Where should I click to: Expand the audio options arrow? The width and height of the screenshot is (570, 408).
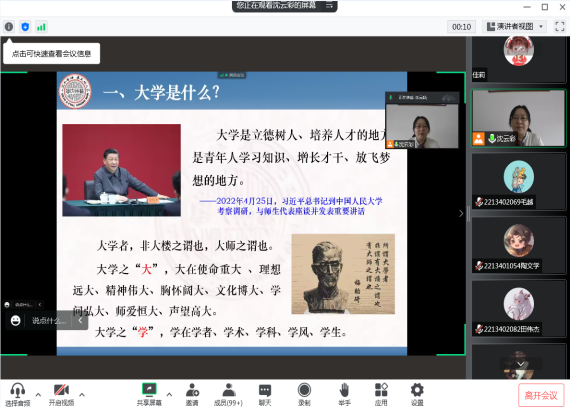pyautogui.click(x=38, y=394)
